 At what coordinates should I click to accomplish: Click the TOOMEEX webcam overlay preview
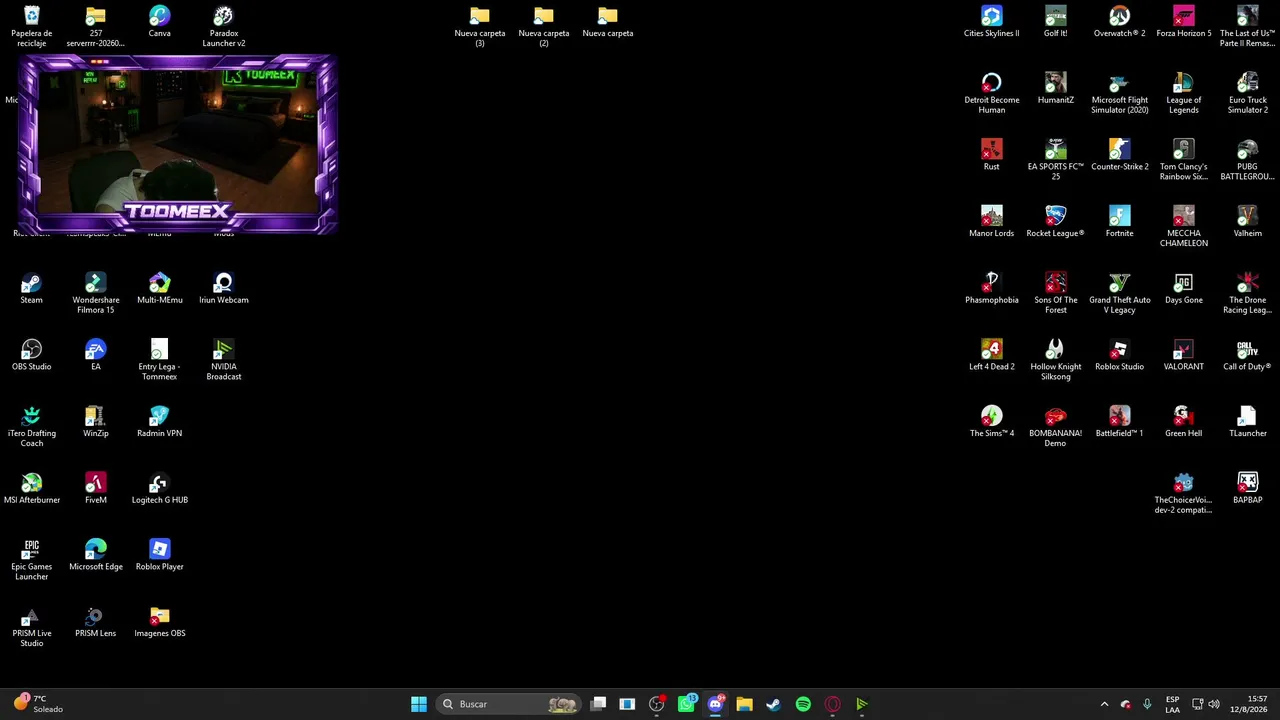click(x=178, y=144)
